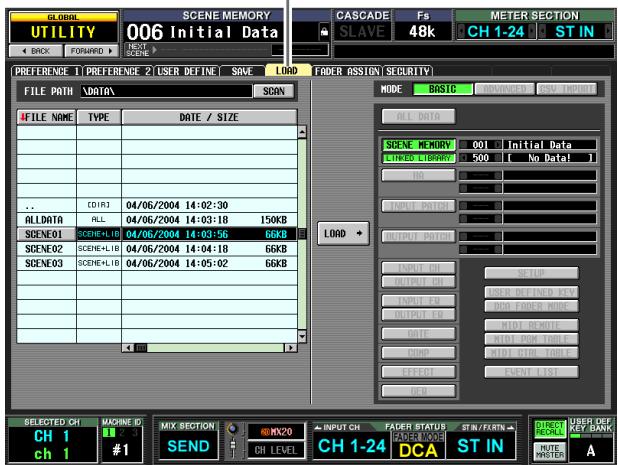Viewport: 618px width, 465px height.
Task: Click the NEXT SCENE arrow indicator
Action: [154, 50]
